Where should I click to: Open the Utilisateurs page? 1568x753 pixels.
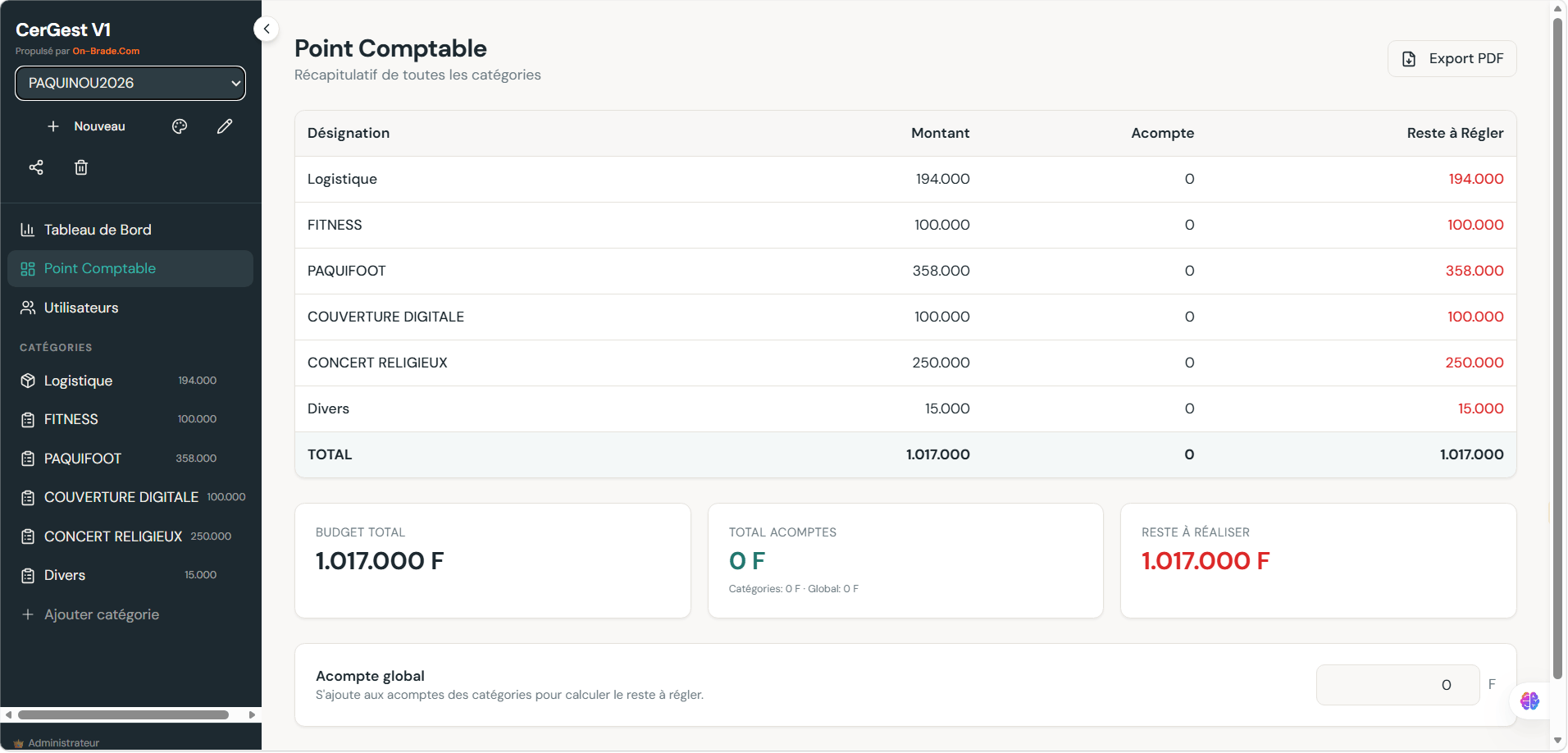tap(130, 308)
